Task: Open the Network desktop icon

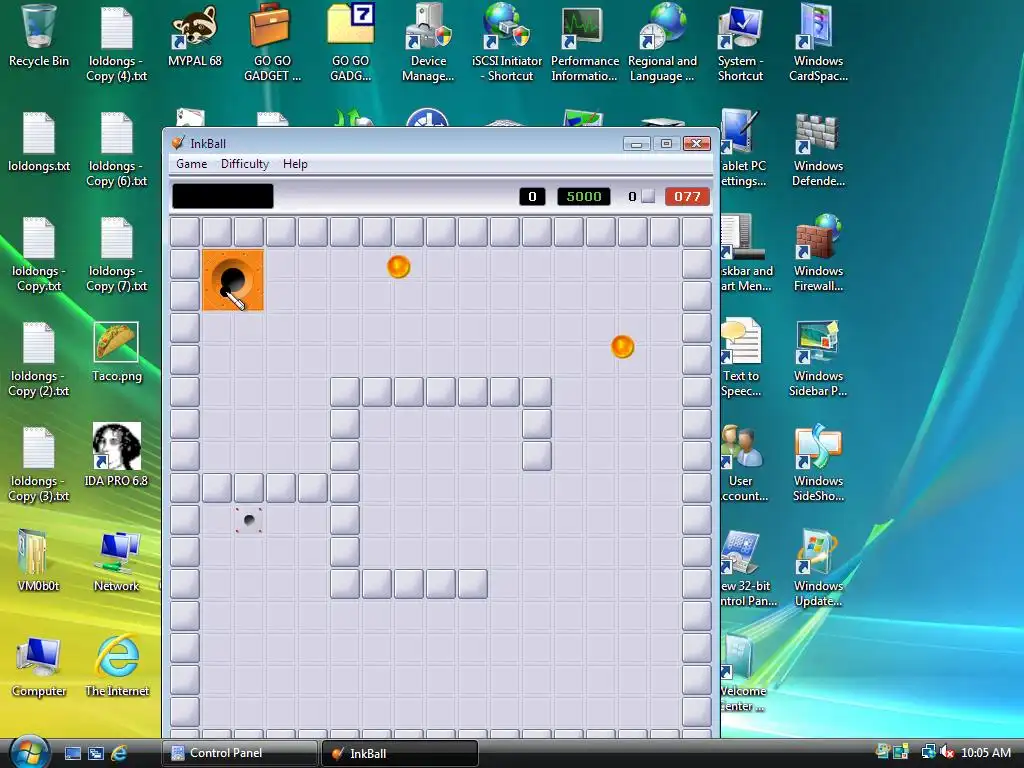Action: [116, 562]
